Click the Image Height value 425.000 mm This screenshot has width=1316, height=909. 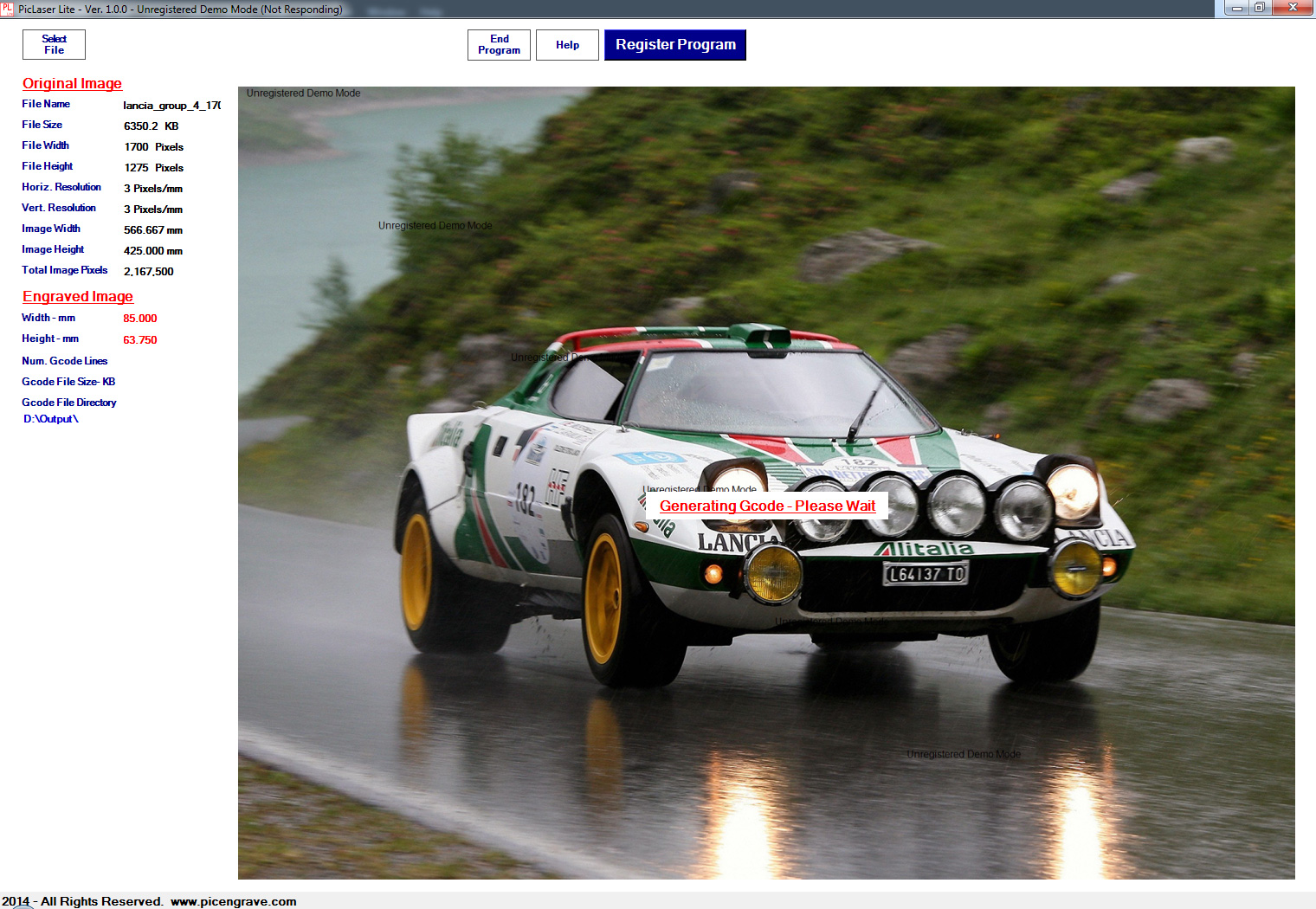coord(152,251)
